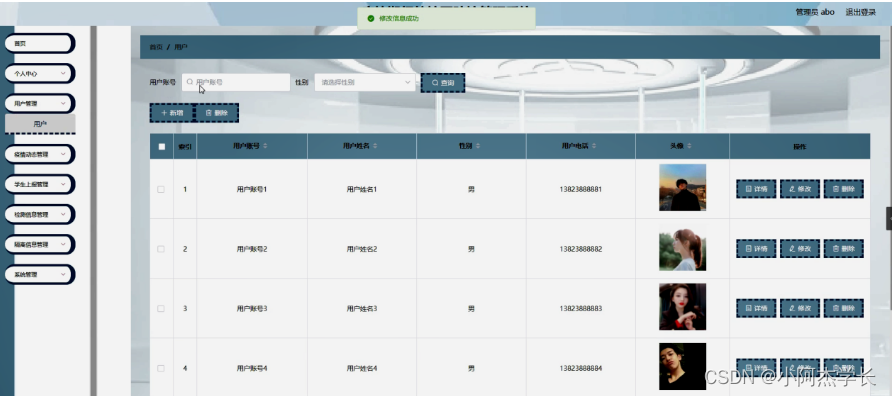This screenshot has height=396, width=892.
Task: Open avatar thumbnail of 用户账号1
Action: click(683, 187)
